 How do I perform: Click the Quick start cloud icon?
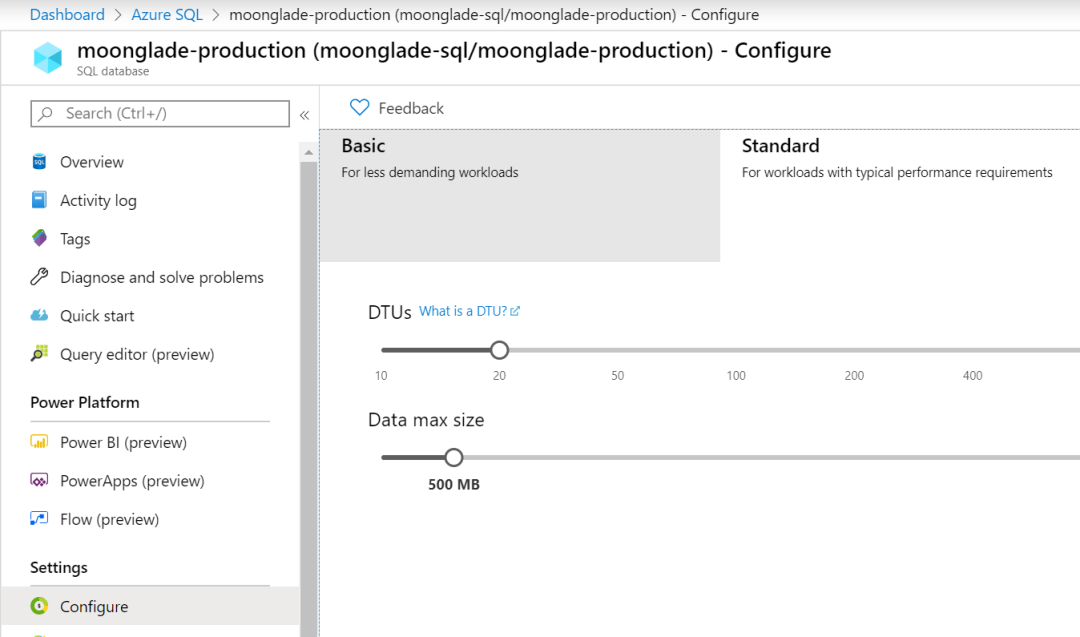[40, 316]
